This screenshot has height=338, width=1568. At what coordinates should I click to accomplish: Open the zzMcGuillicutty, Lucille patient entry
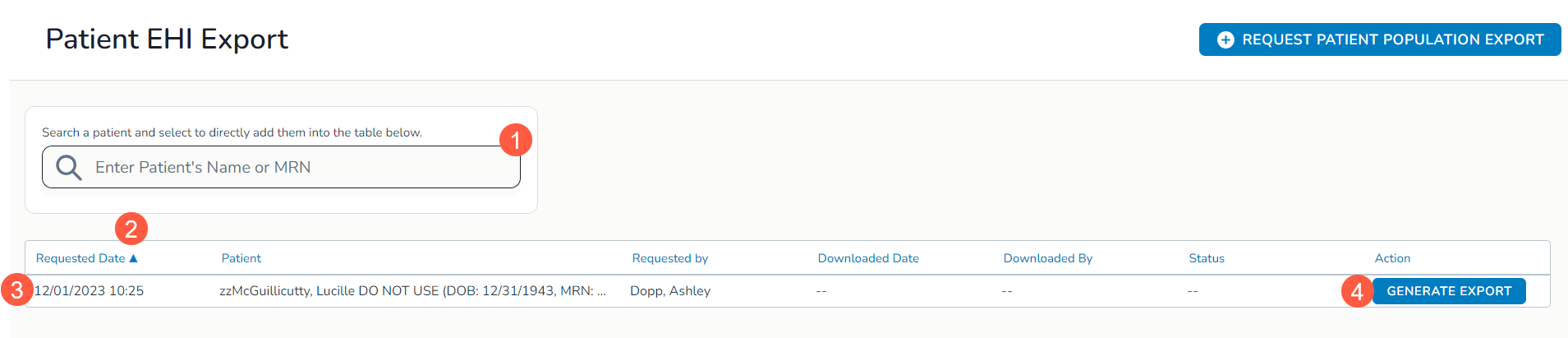tap(412, 291)
